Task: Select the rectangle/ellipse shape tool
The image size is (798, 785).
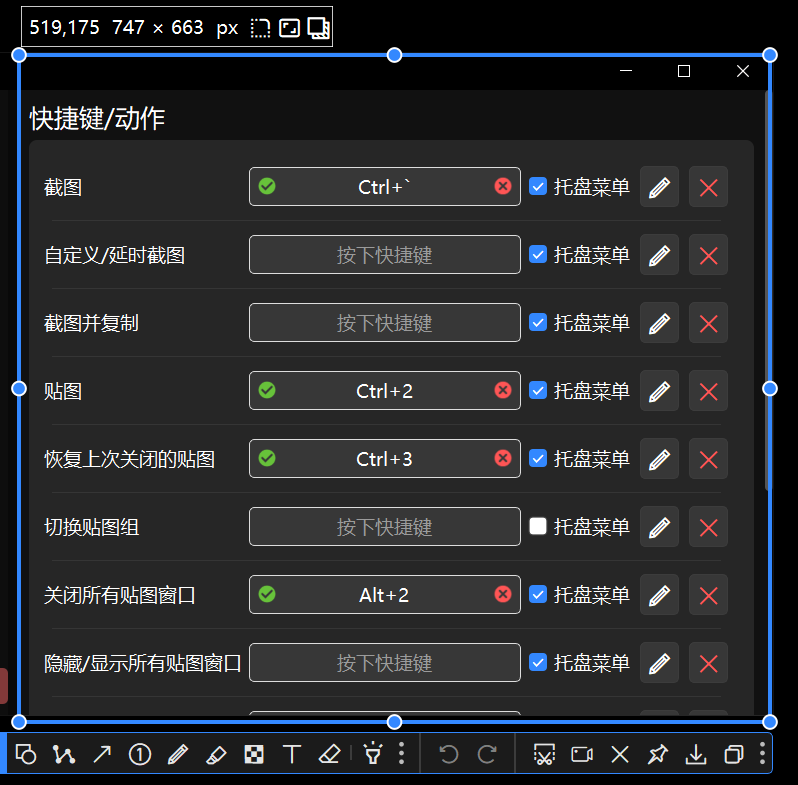Action: [26, 754]
